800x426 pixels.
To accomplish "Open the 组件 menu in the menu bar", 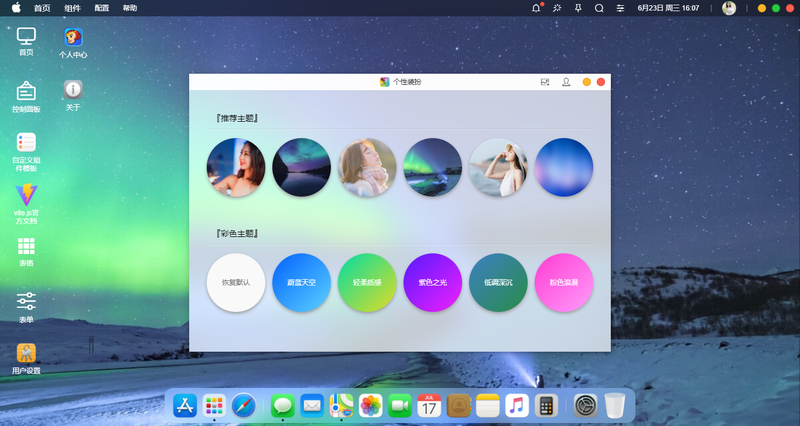I will pyautogui.click(x=72, y=8).
